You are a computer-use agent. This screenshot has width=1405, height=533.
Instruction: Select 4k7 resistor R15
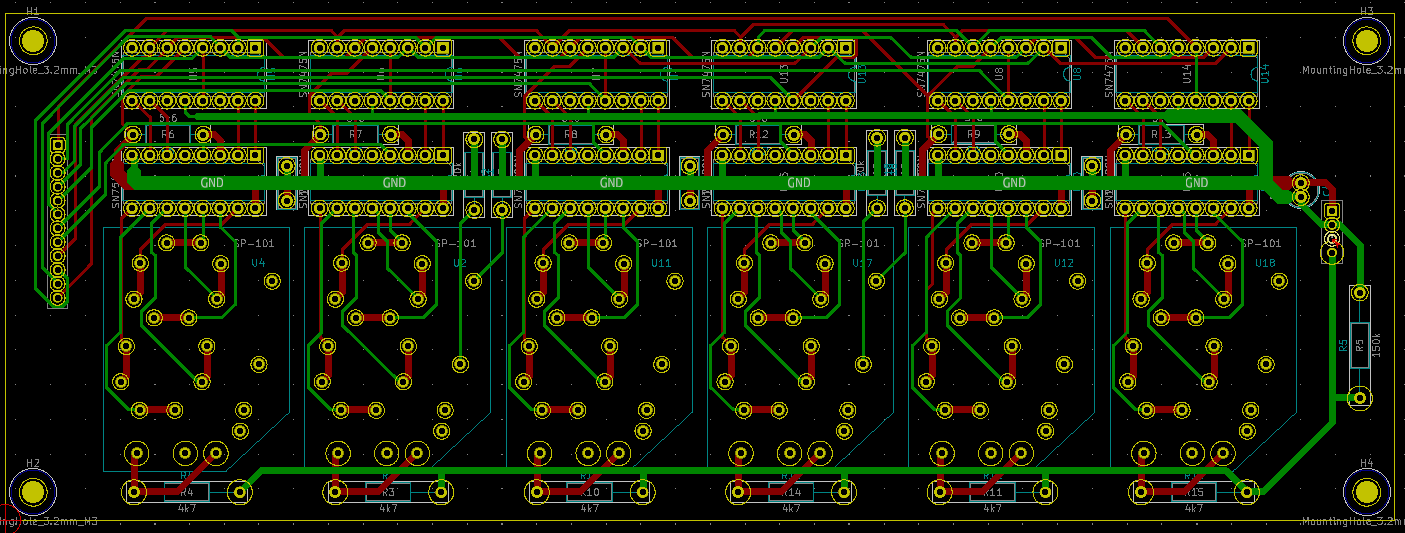point(1195,492)
